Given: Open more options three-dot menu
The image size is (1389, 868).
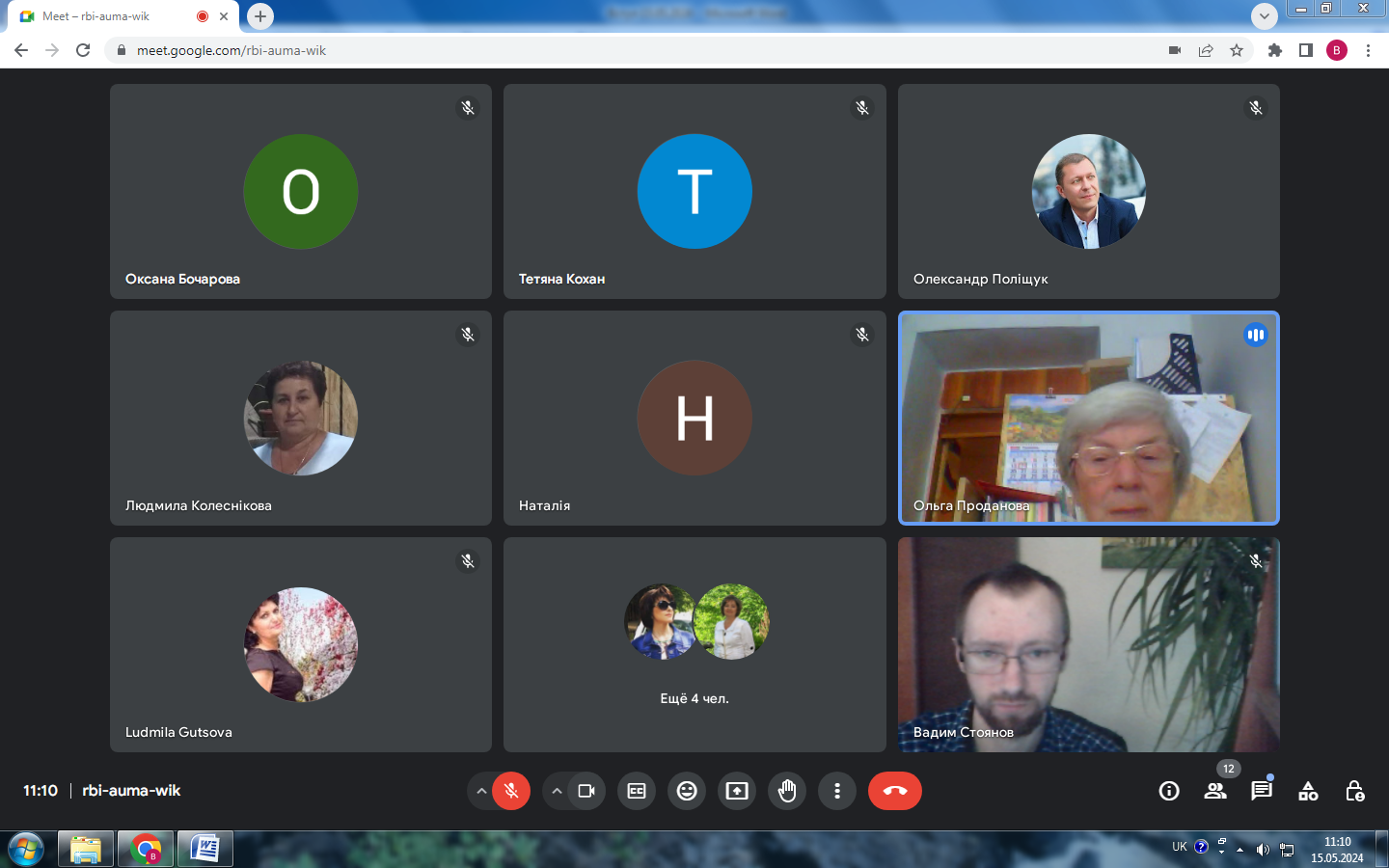Looking at the screenshot, I should 837,791.
